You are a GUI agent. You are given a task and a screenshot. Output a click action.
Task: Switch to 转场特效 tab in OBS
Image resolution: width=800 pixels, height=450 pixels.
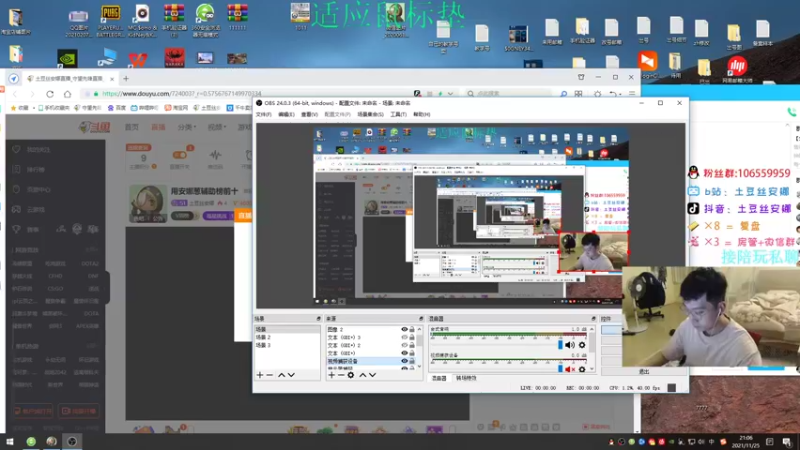(x=466, y=378)
